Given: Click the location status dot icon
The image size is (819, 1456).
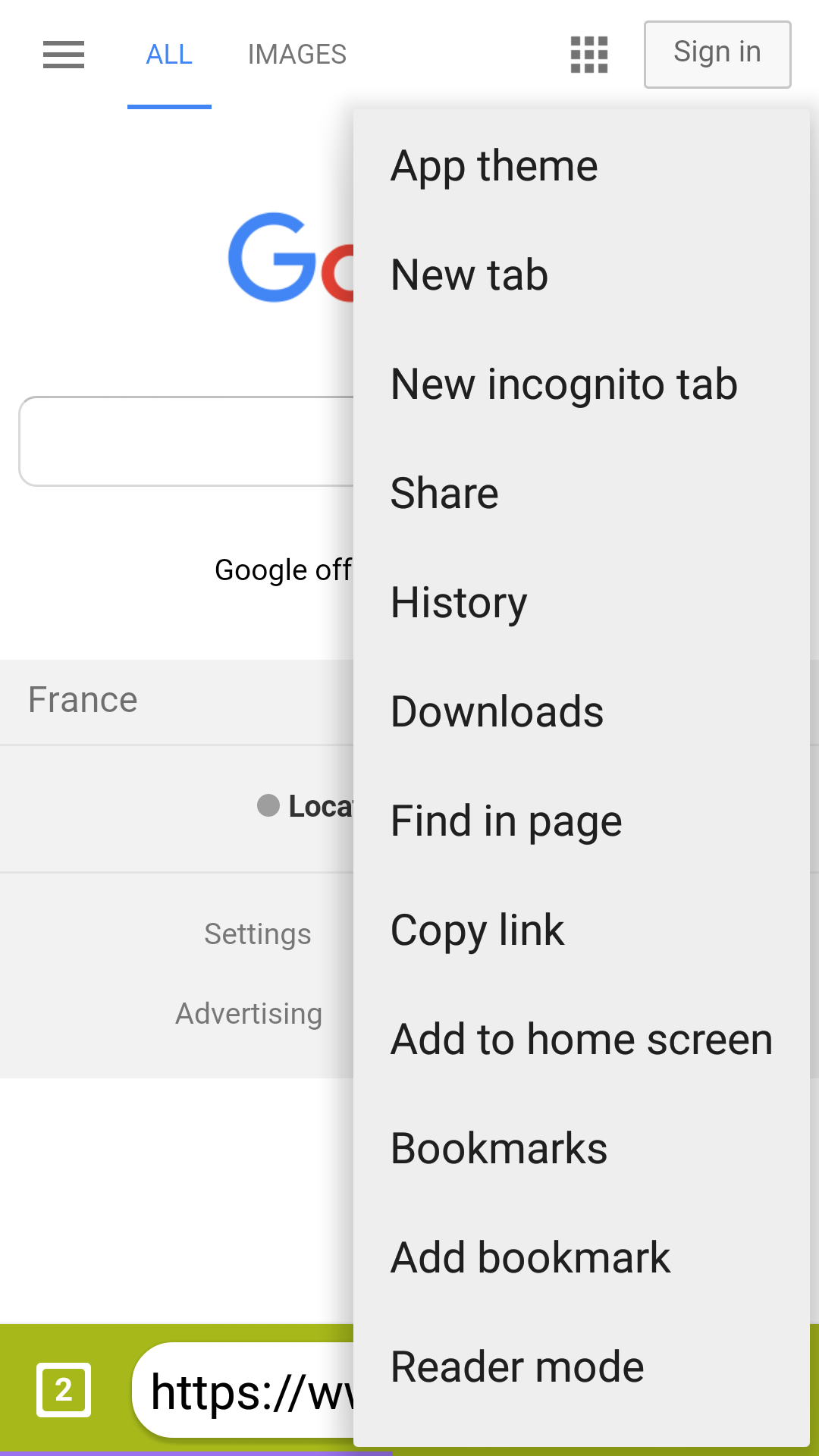Looking at the screenshot, I should coord(268,805).
